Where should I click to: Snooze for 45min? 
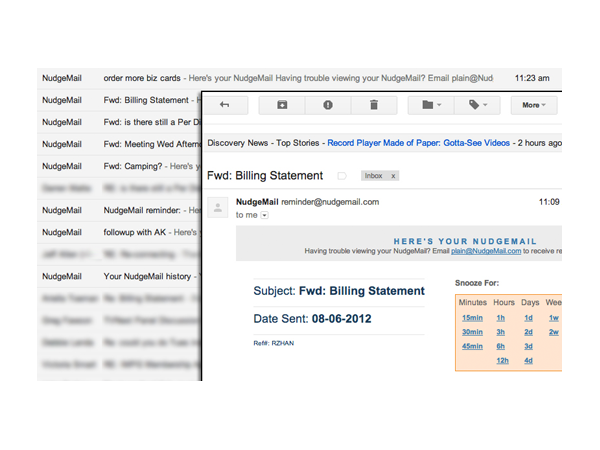point(472,346)
